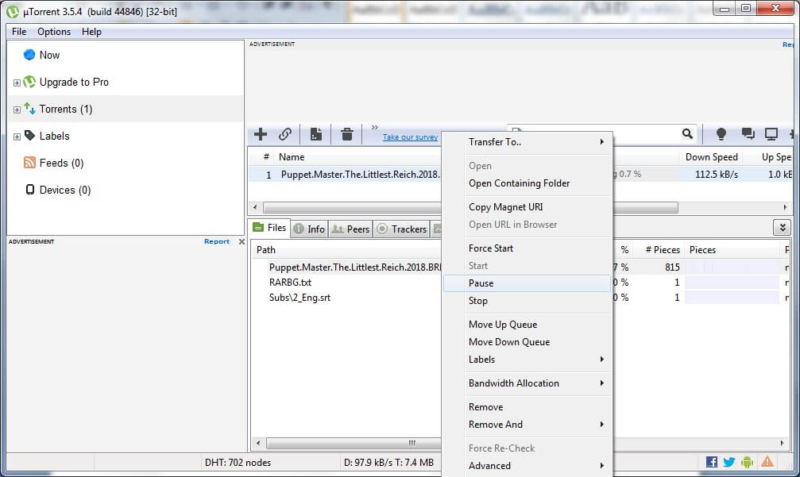The image size is (800, 477).
Task: Click the search magnifier icon
Action: (x=687, y=134)
